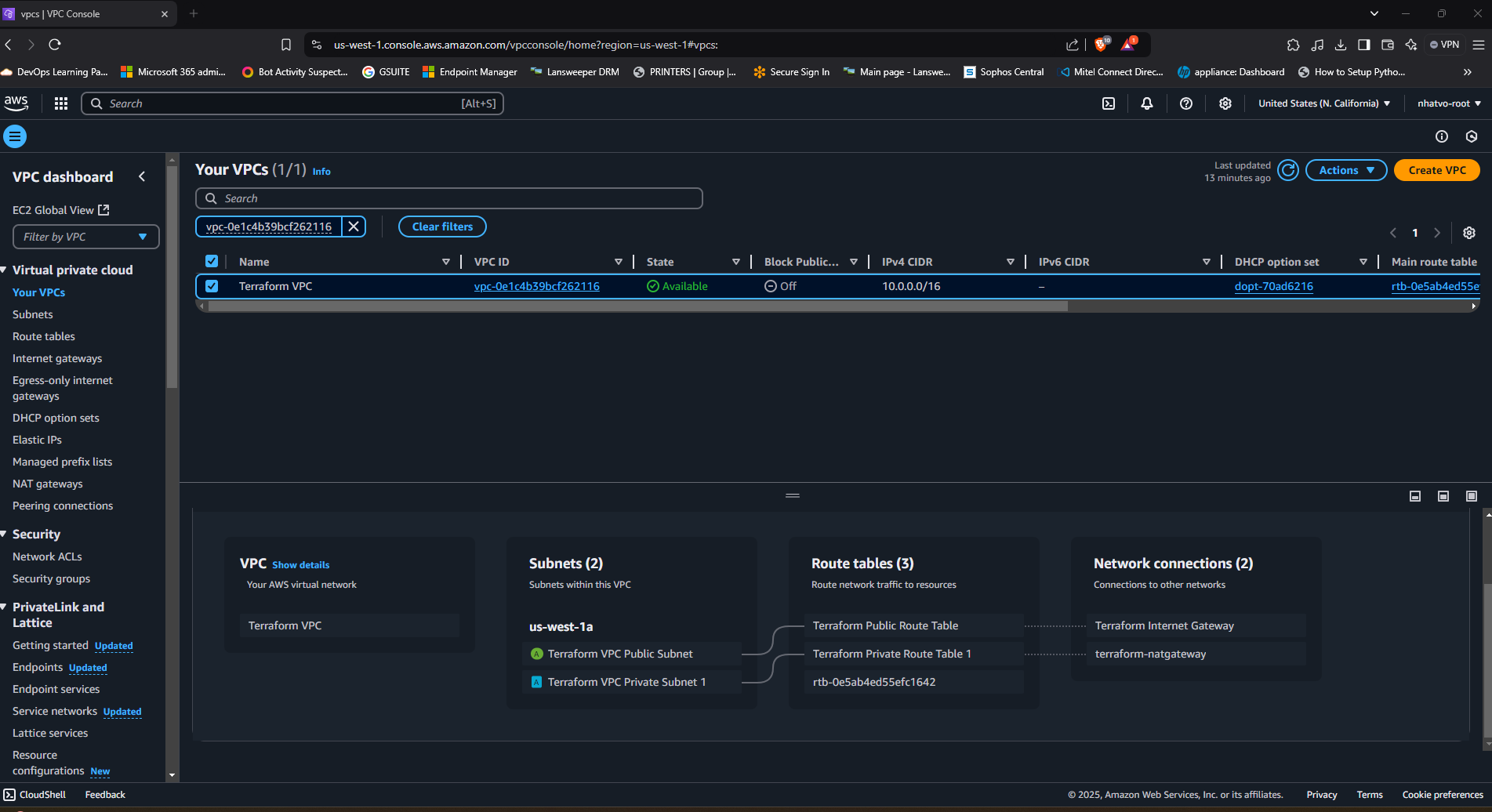Refresh the Your VPCs table
Image resolution: width=1492 pixels, height=812 pixels.
click(1288, 170)
